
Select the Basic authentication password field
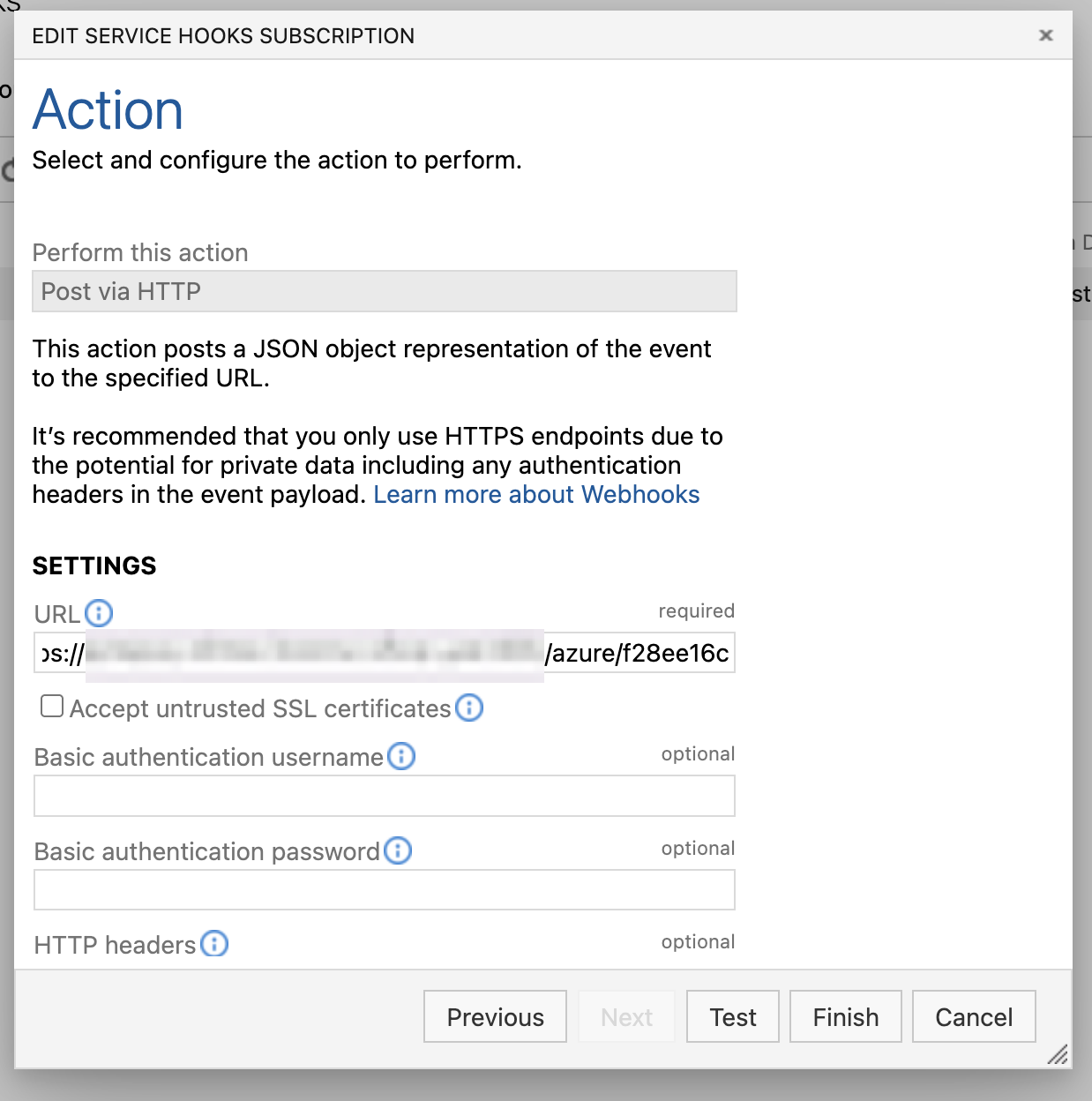(384, 889)
